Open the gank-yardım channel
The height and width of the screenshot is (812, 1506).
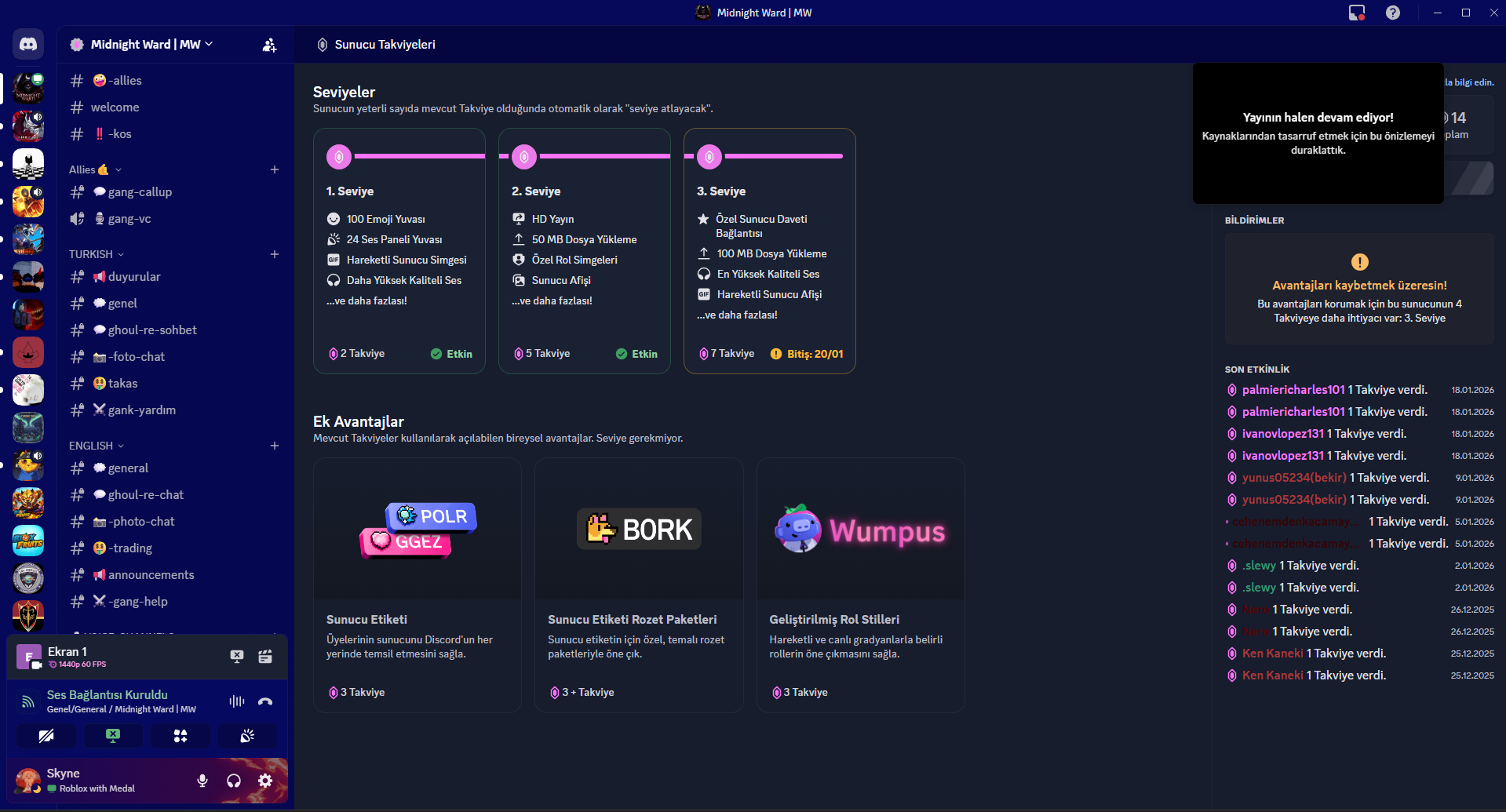[x=174, y=410]
